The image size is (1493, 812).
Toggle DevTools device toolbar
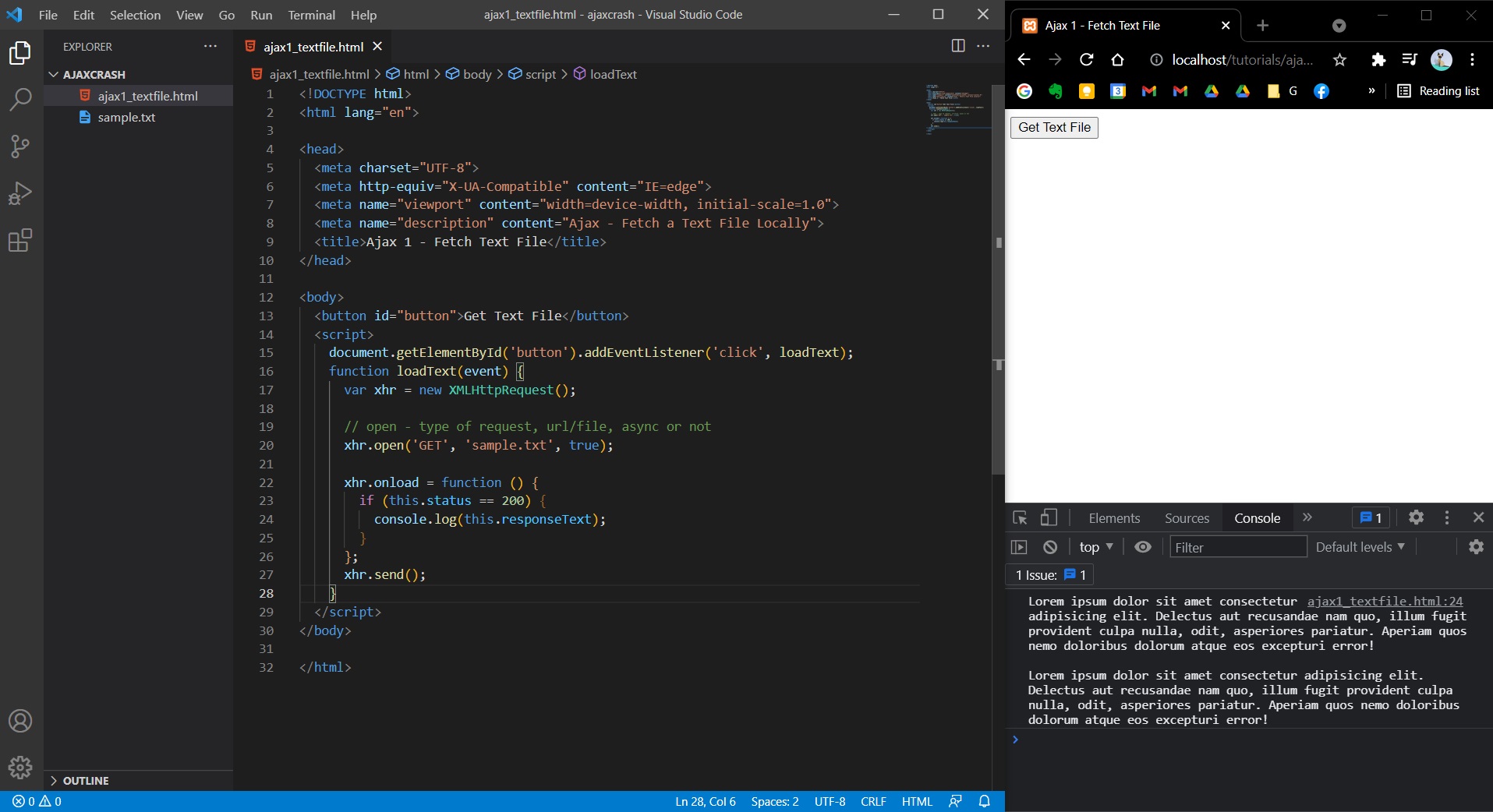coord(1049,517)
